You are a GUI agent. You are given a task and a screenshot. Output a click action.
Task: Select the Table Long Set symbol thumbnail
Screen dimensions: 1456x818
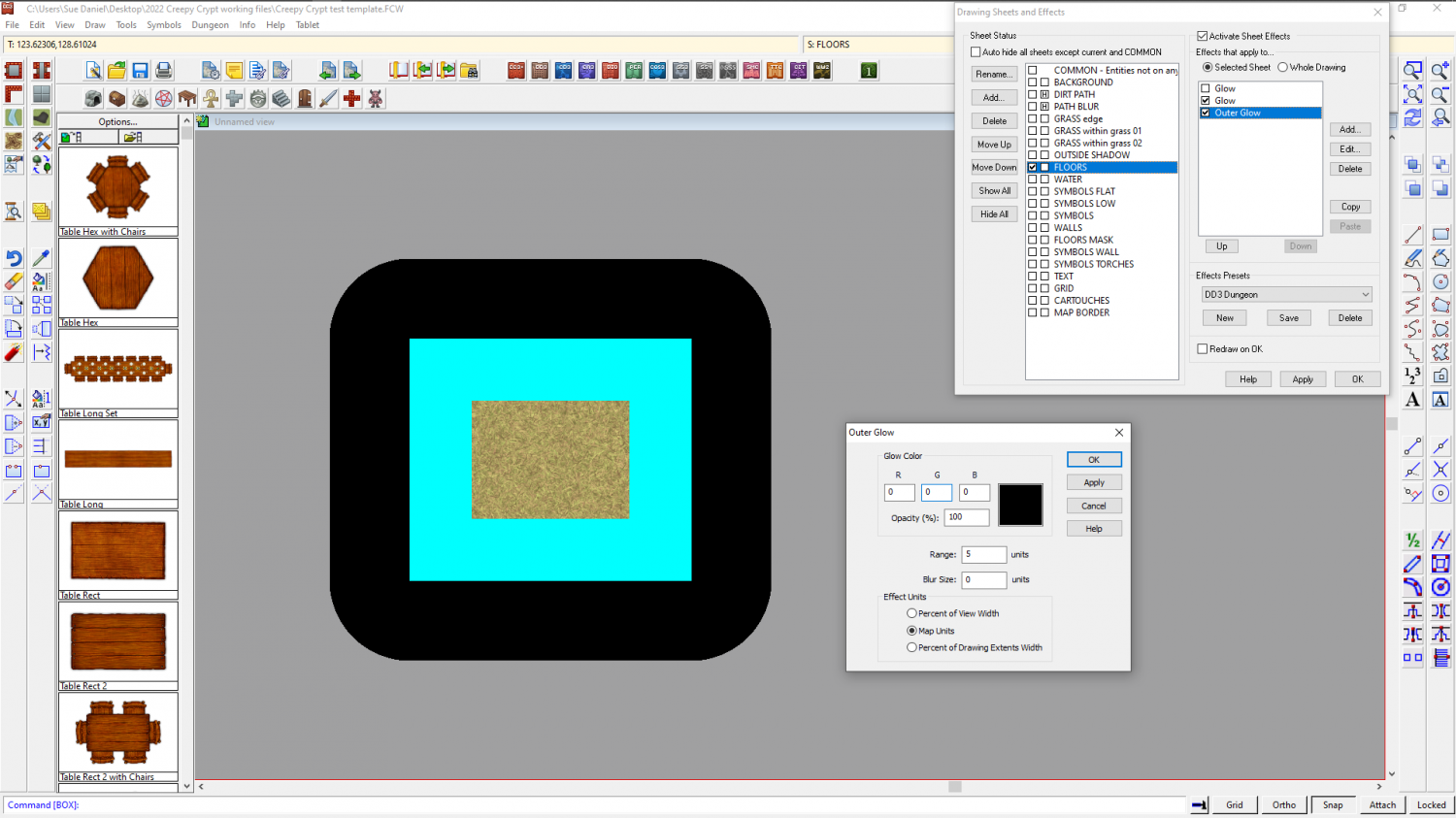tap(118, 373)
